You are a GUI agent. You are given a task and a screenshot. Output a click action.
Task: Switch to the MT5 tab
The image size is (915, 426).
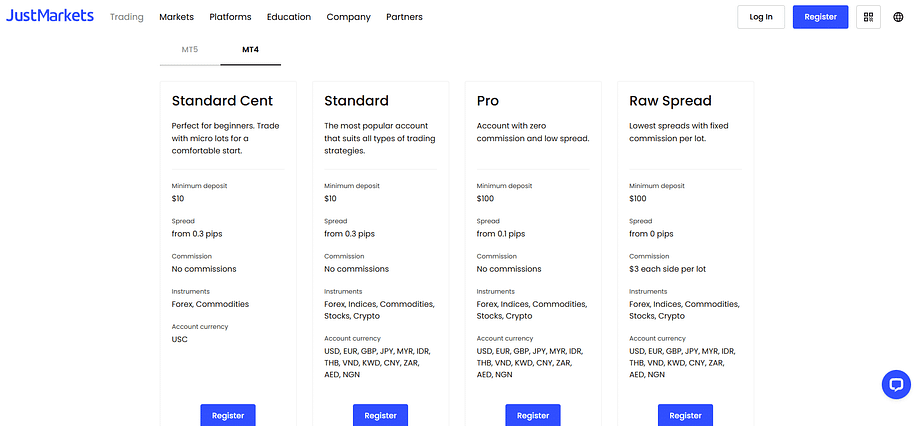tap(190, 49)
